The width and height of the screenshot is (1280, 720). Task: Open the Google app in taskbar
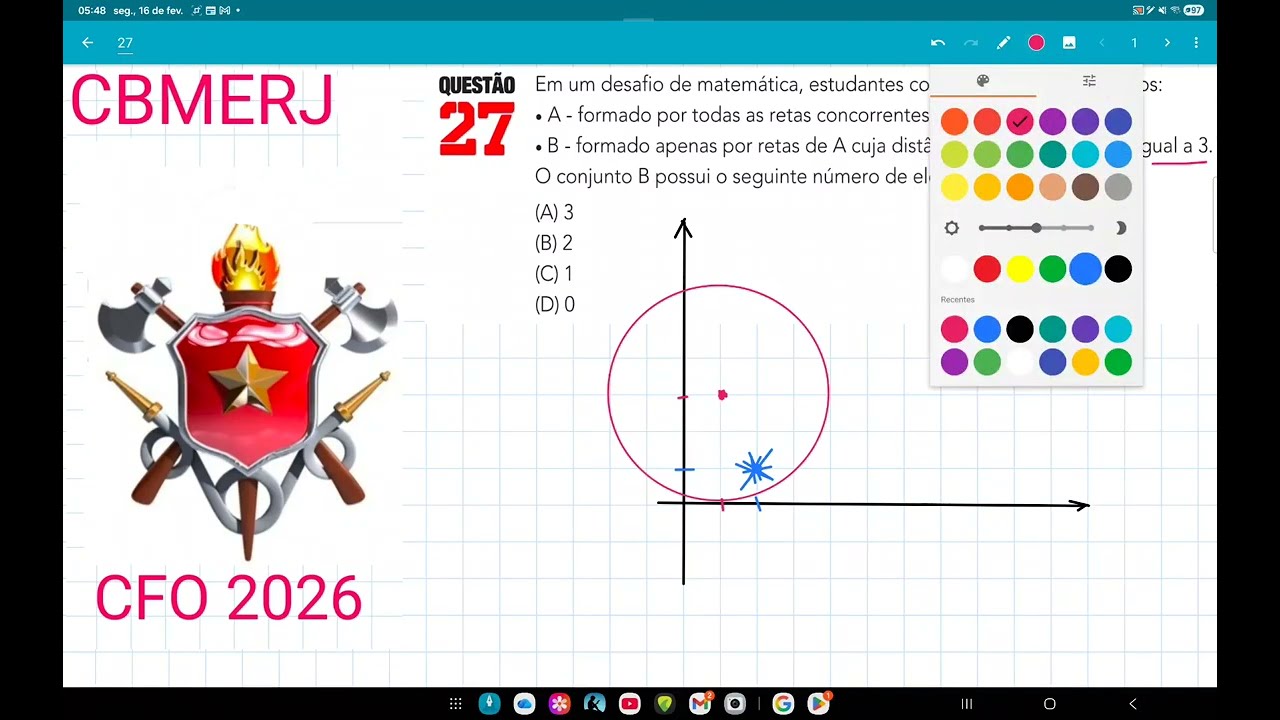pos(783,704)
